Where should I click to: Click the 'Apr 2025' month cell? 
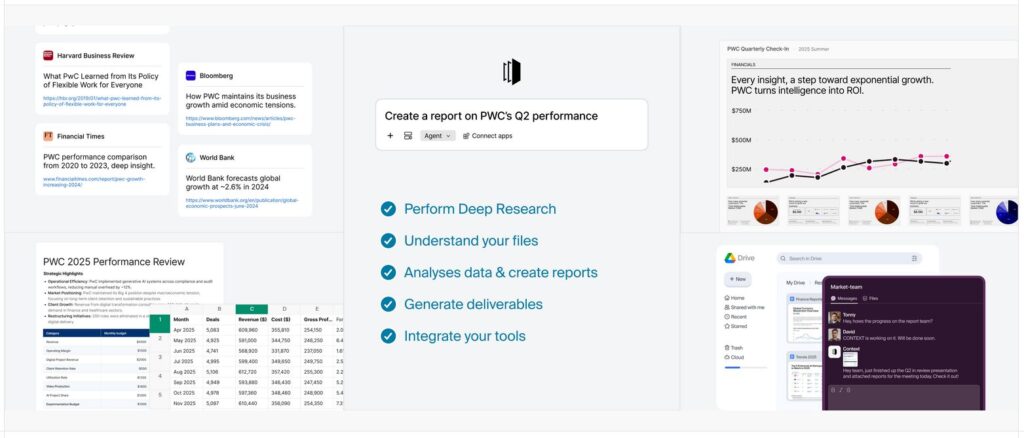click(x=186, y=330)
